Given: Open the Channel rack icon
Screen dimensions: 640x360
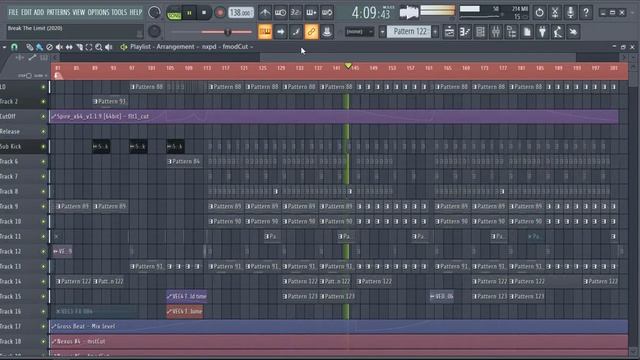Looking at the screenshot, I should 480,32.
